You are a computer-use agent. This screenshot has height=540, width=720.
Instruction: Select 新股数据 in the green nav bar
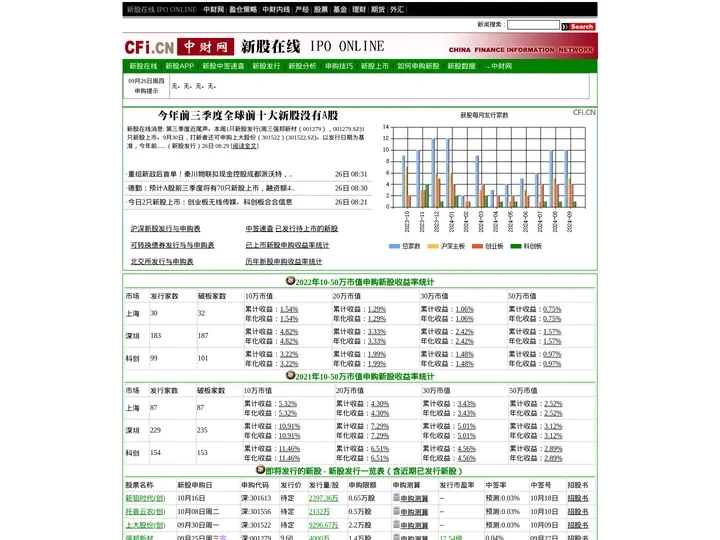click(461, 66)
